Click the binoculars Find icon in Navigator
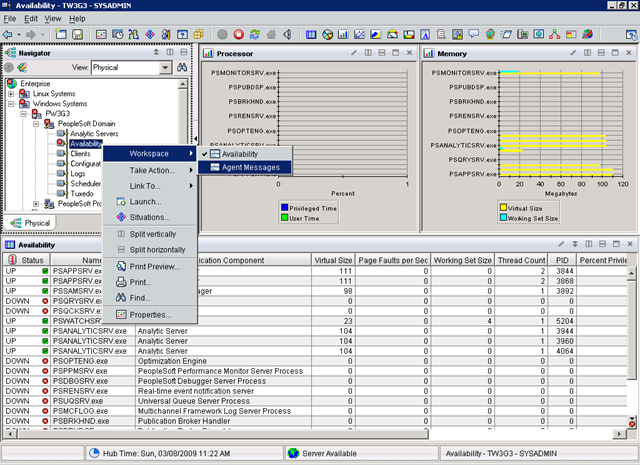The height and width of the screenshot is (465, 640). [182, 67]
